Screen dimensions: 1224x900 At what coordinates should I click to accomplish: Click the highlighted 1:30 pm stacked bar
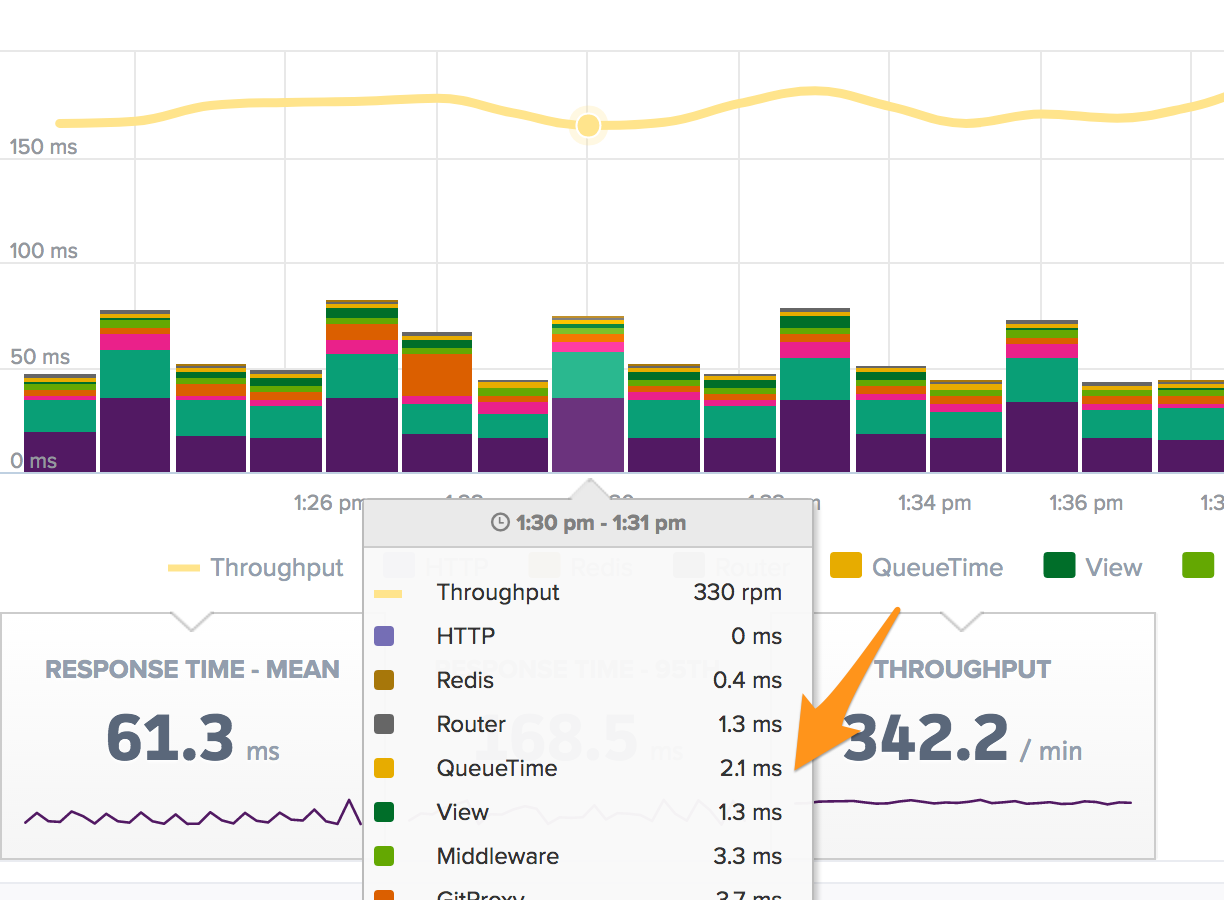tap(588, 394)
